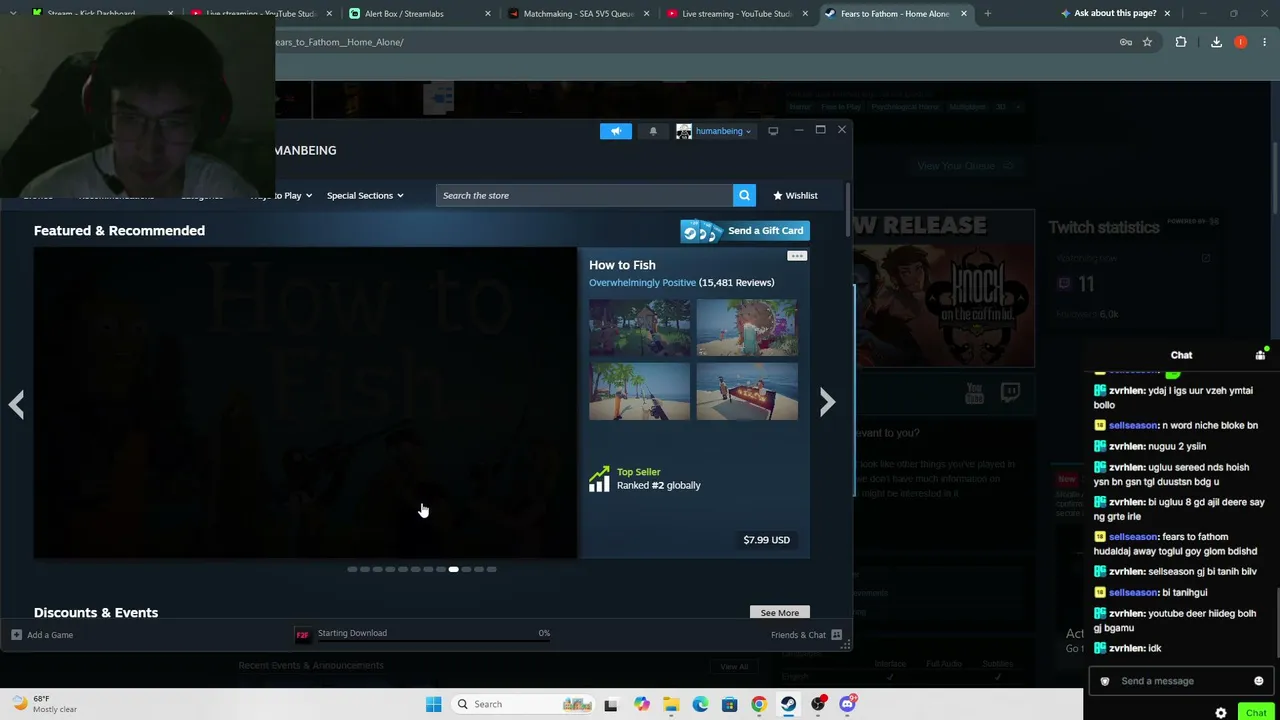The width and height of the screenshot is (1280, 720).
Task: Bookmark this page with the star icon
Action: click(x=1147, y=42)
